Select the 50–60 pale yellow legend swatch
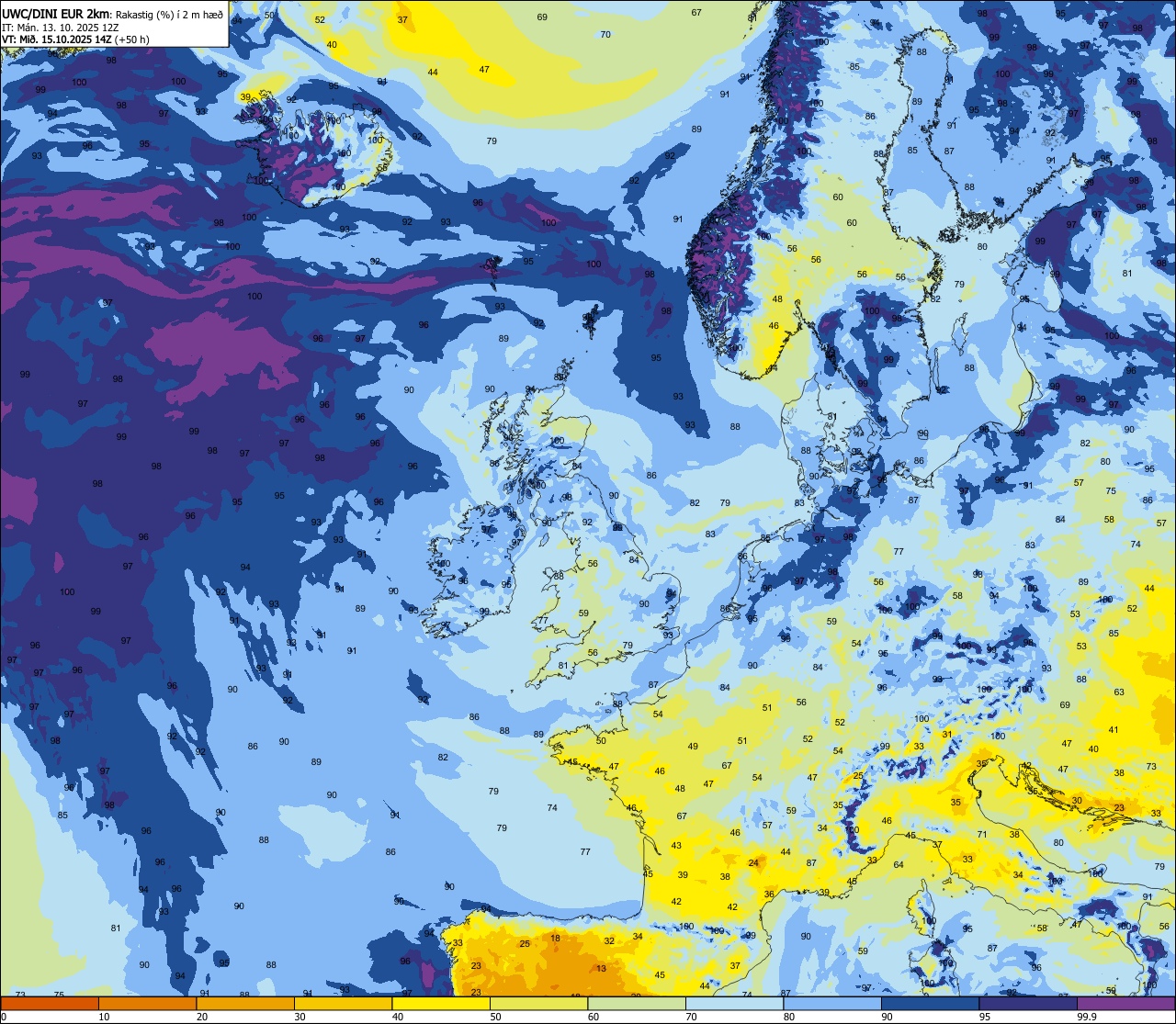 coord(538,1003)
